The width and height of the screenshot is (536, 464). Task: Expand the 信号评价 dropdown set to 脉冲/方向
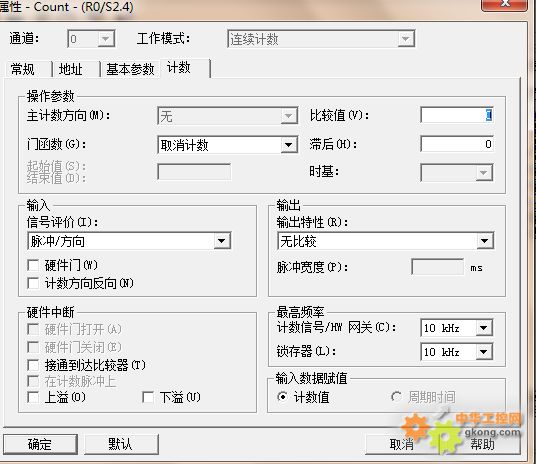click(x=129, y=241)
